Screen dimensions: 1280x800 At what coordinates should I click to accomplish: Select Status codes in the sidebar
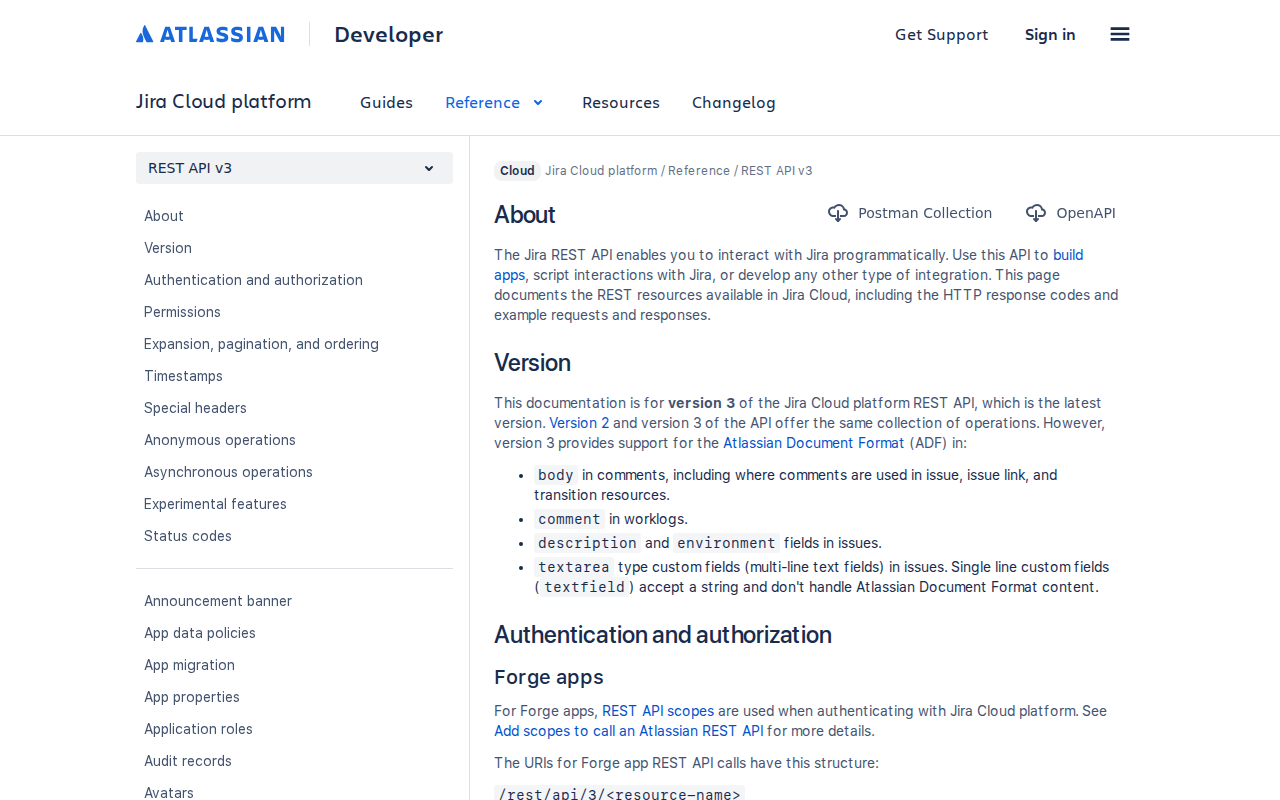(x=188, y=536)
